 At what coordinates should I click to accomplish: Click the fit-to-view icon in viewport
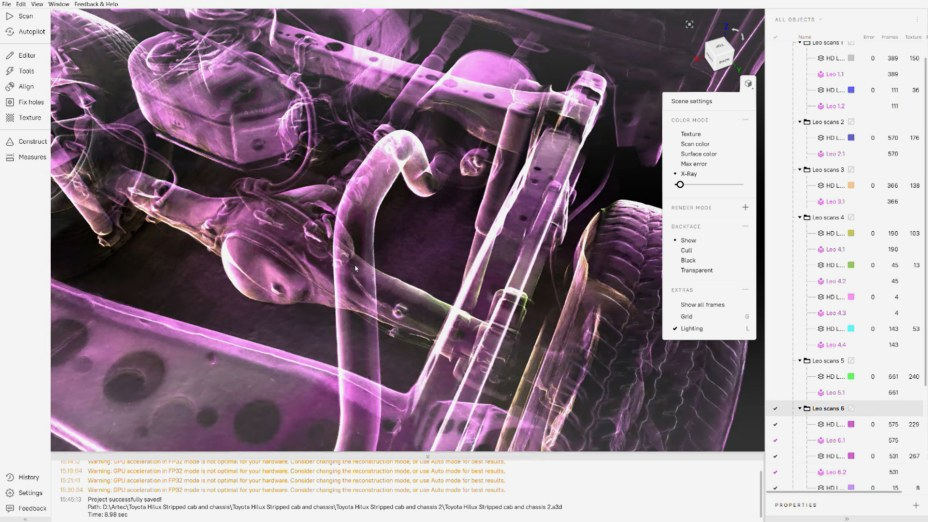point(690,24)
